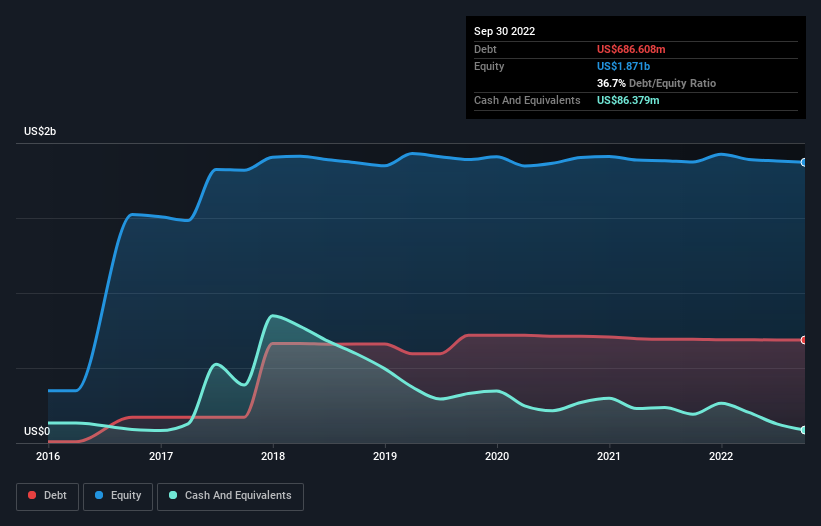
Task: Click the 2020 x-axis label
Action: coord(497,456)
